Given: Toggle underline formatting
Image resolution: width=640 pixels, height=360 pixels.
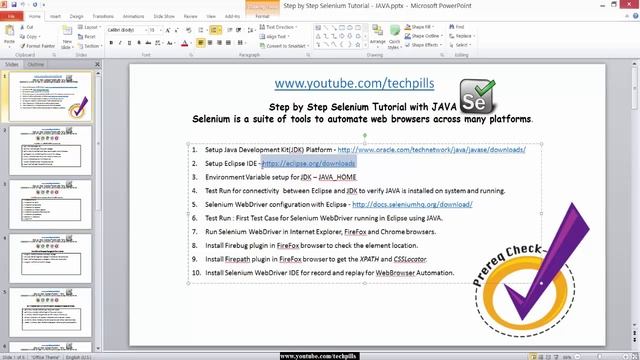Looking at the screenshot, I should (129, 42).
